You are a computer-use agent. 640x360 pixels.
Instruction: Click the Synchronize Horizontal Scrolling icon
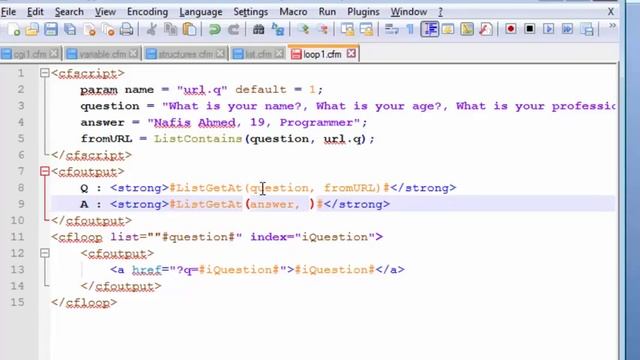coord(367,29)
